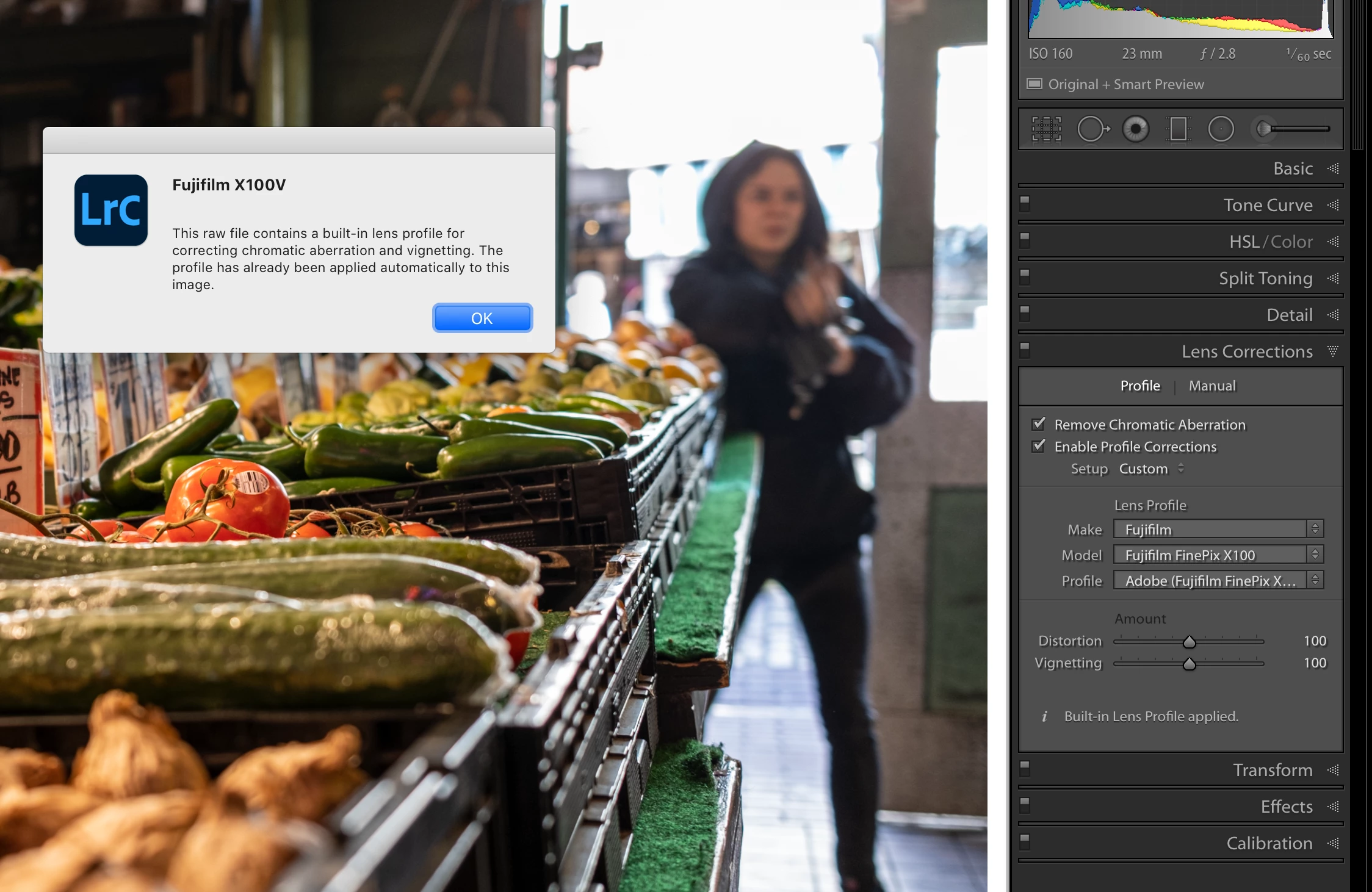Select the Profile tab in Lens Corrections

[x=1139, y=386]
